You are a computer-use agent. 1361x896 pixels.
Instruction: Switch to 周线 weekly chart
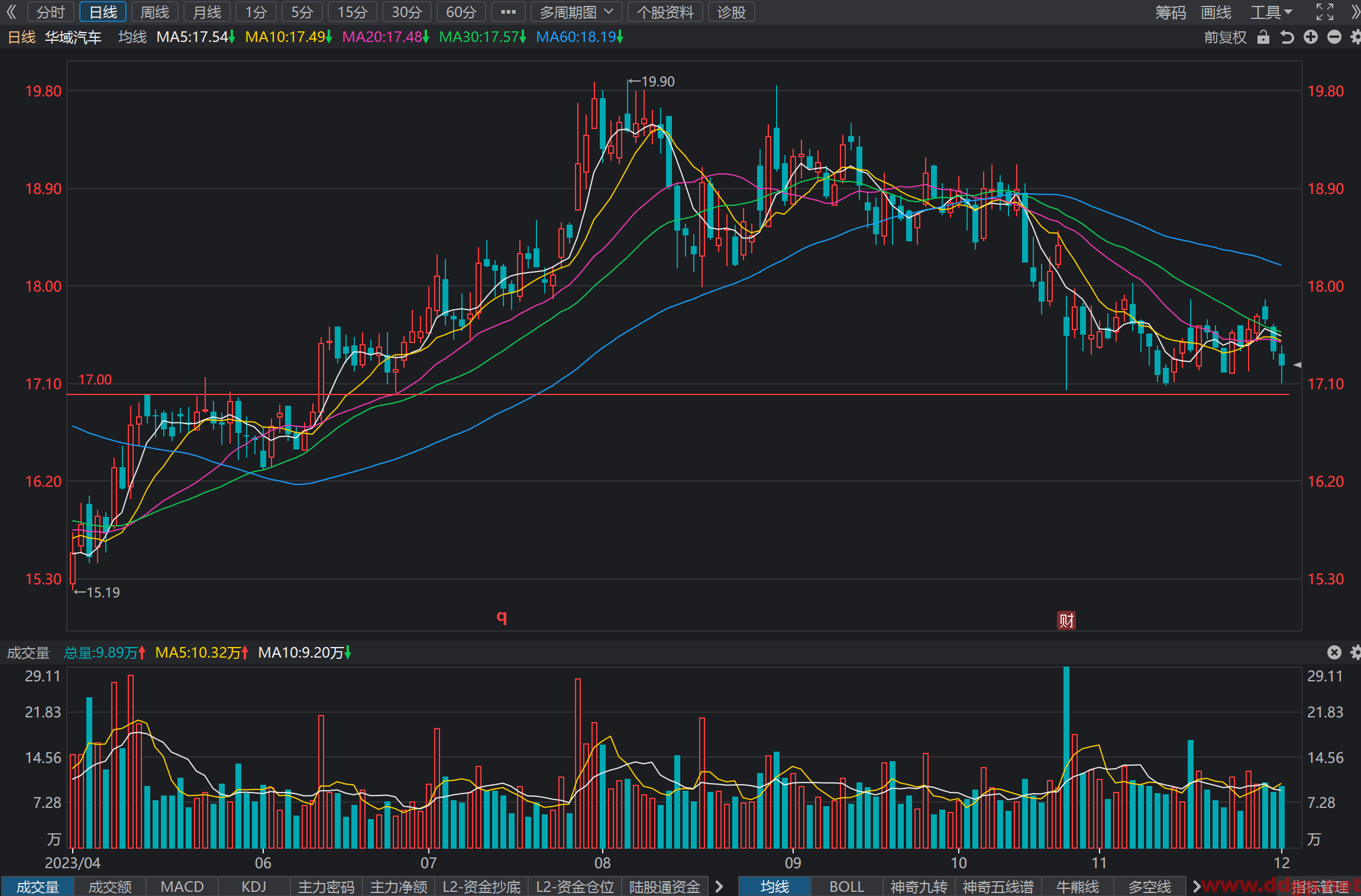point(155,12)
